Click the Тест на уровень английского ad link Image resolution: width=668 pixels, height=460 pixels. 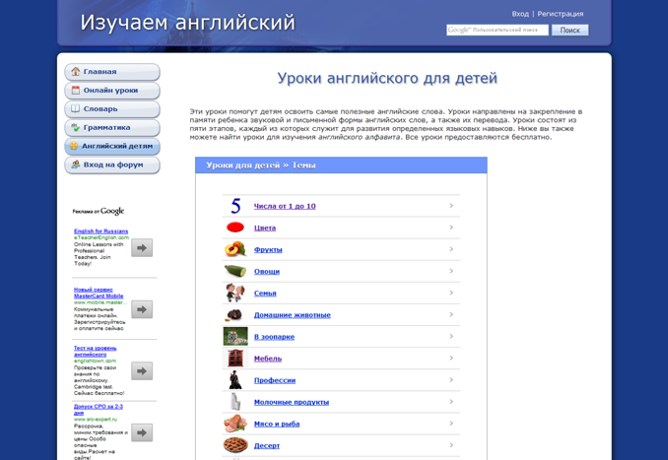pyautogui.click(x=95, y=351)
